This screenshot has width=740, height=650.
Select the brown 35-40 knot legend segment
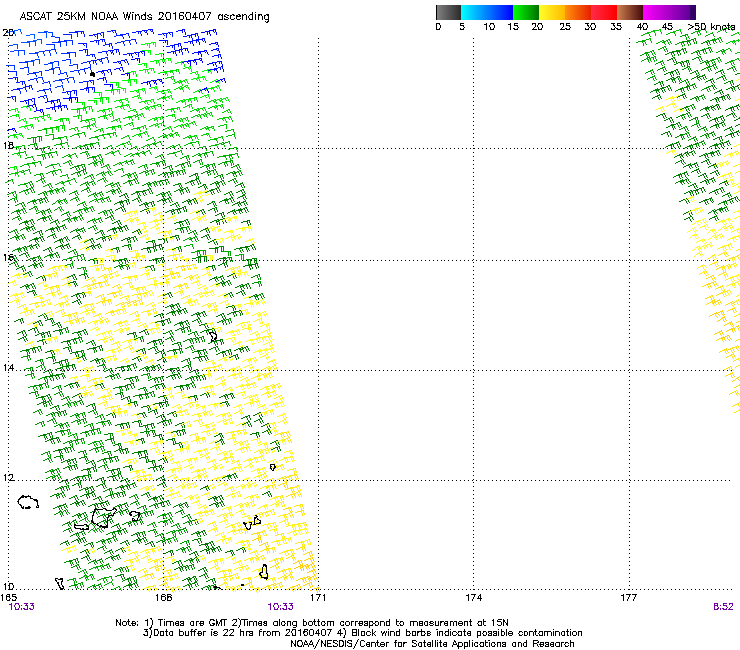pos(630,12)
